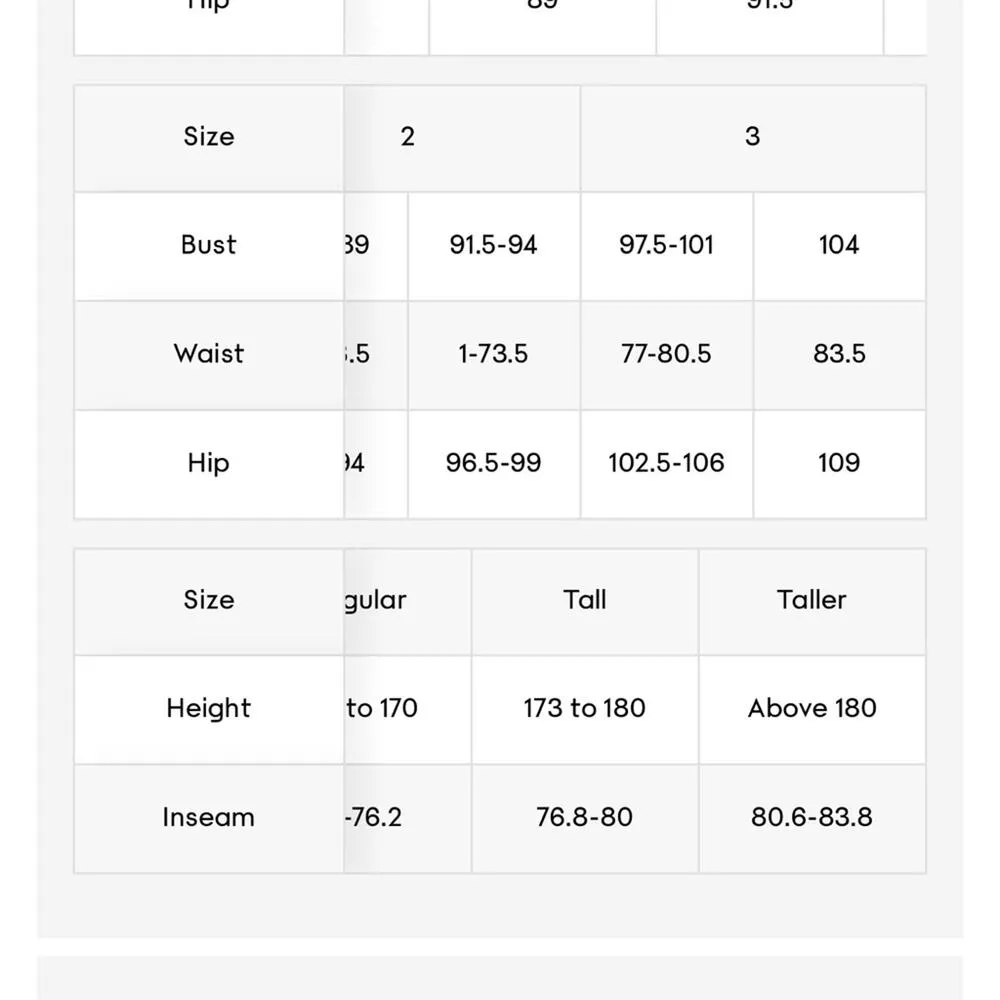Click the 77-80.5 waist measurement cell

(666, 354)
